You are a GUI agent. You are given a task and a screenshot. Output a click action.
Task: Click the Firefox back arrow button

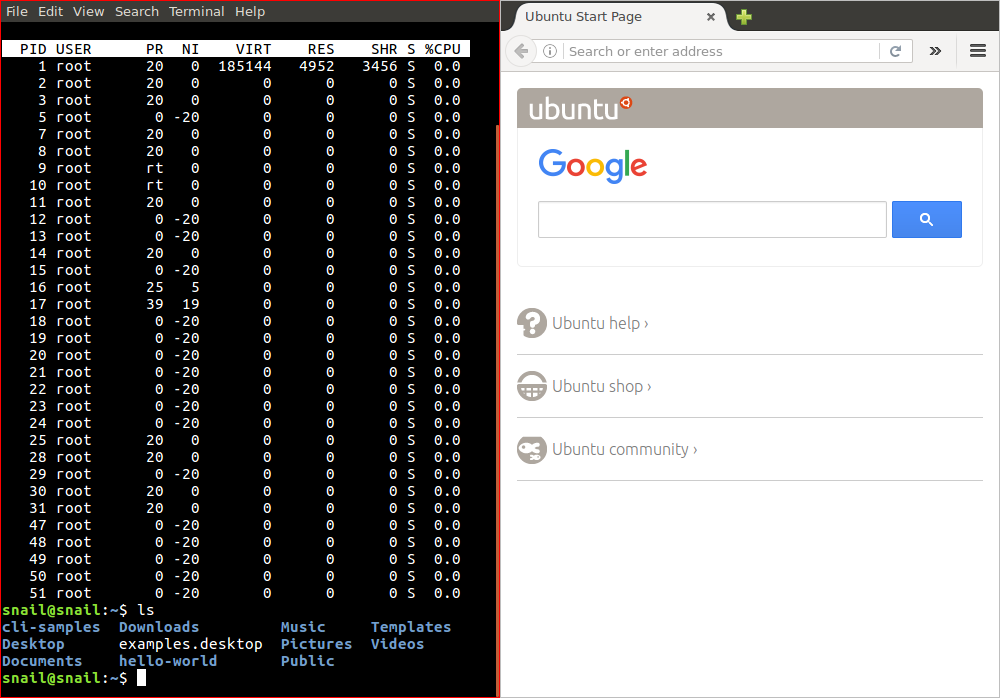click(520, 51)
